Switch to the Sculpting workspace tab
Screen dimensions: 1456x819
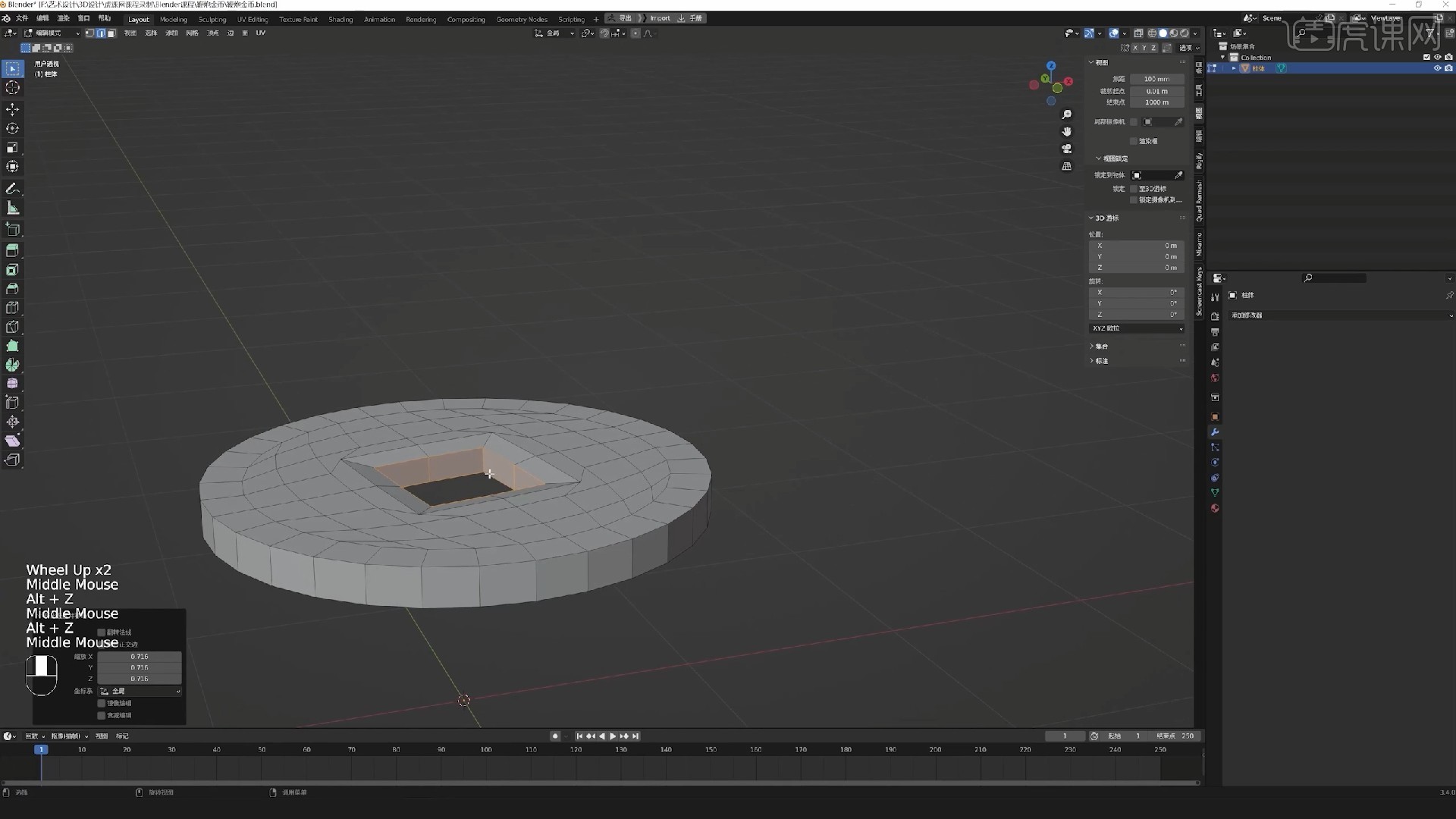[212, 19]
